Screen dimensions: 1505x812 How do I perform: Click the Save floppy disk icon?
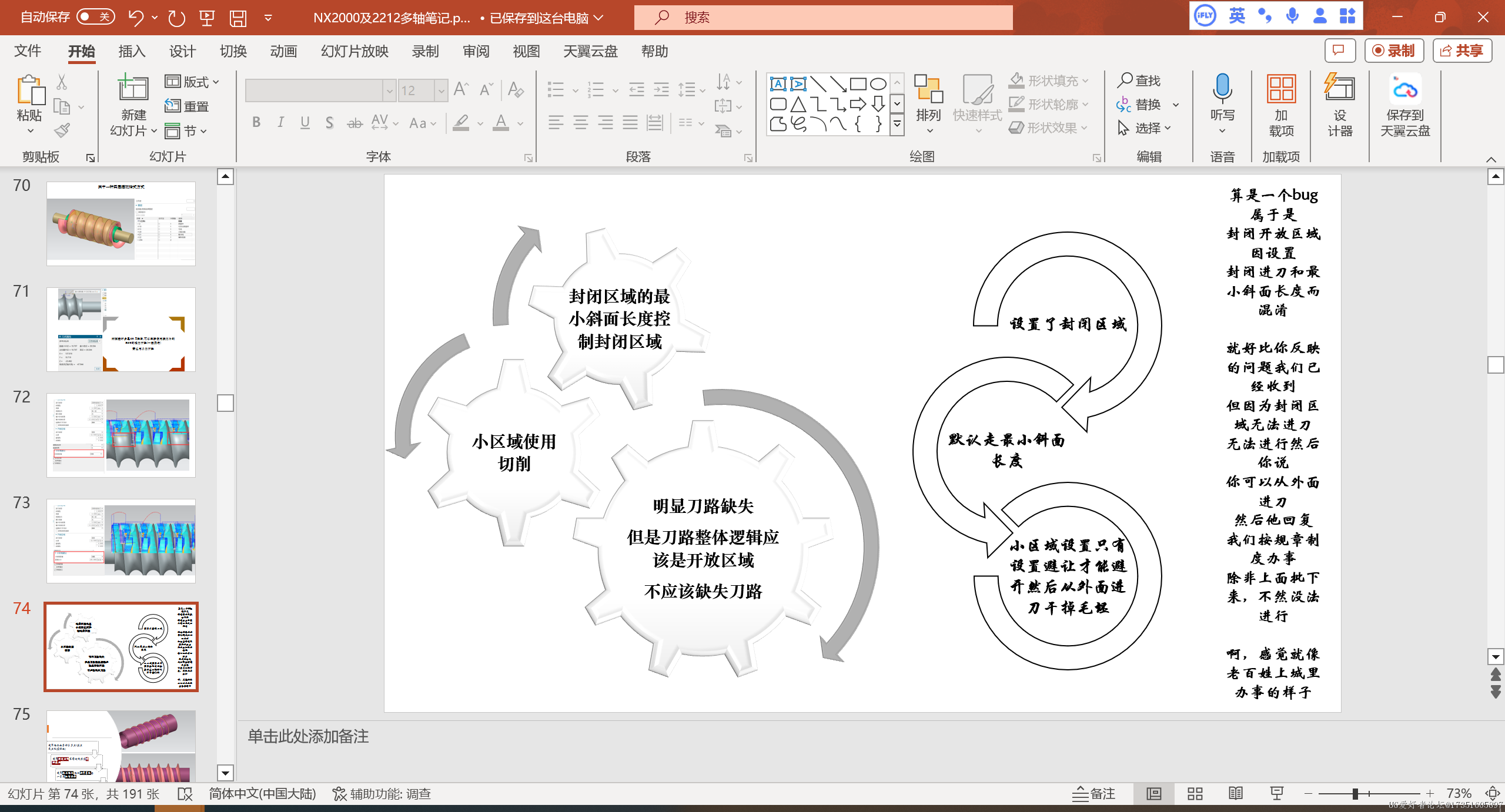pos(238,18)
